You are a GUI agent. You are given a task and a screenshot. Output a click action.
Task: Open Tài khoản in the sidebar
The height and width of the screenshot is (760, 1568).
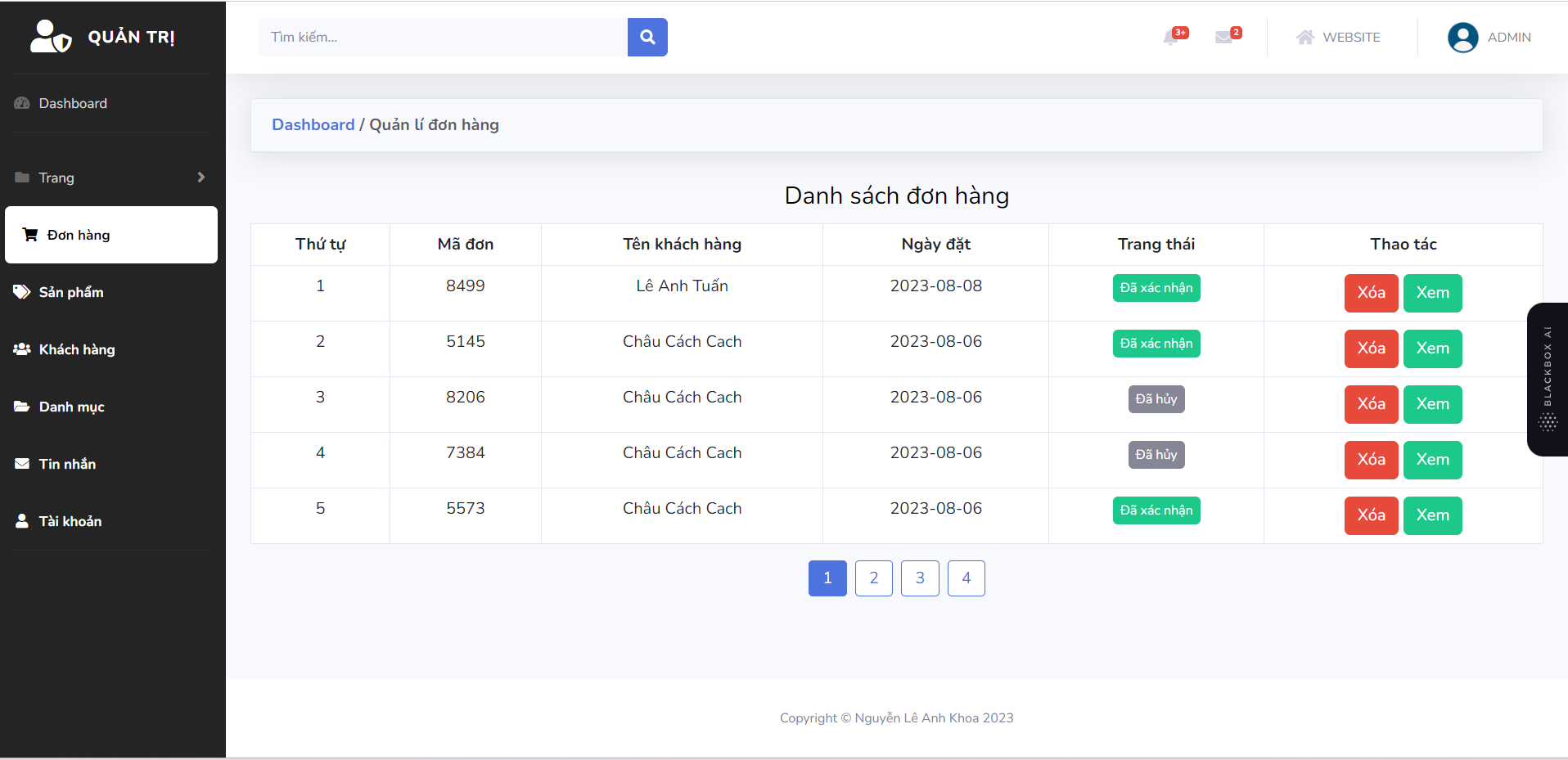click(x=113, y=521)
